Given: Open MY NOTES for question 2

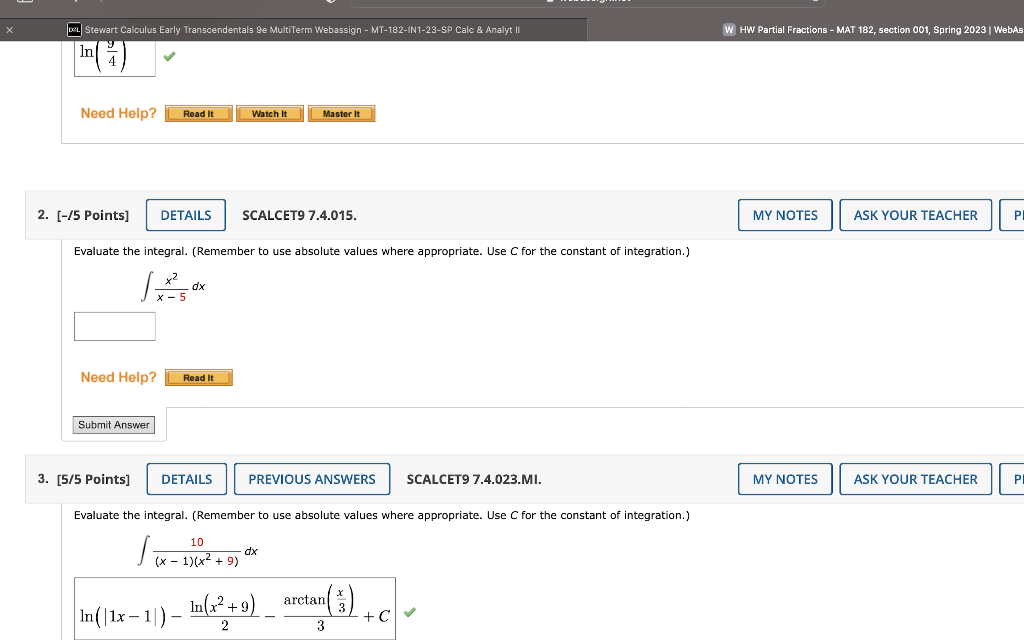Looking at the screenshot, I should (x=784, y=214).
